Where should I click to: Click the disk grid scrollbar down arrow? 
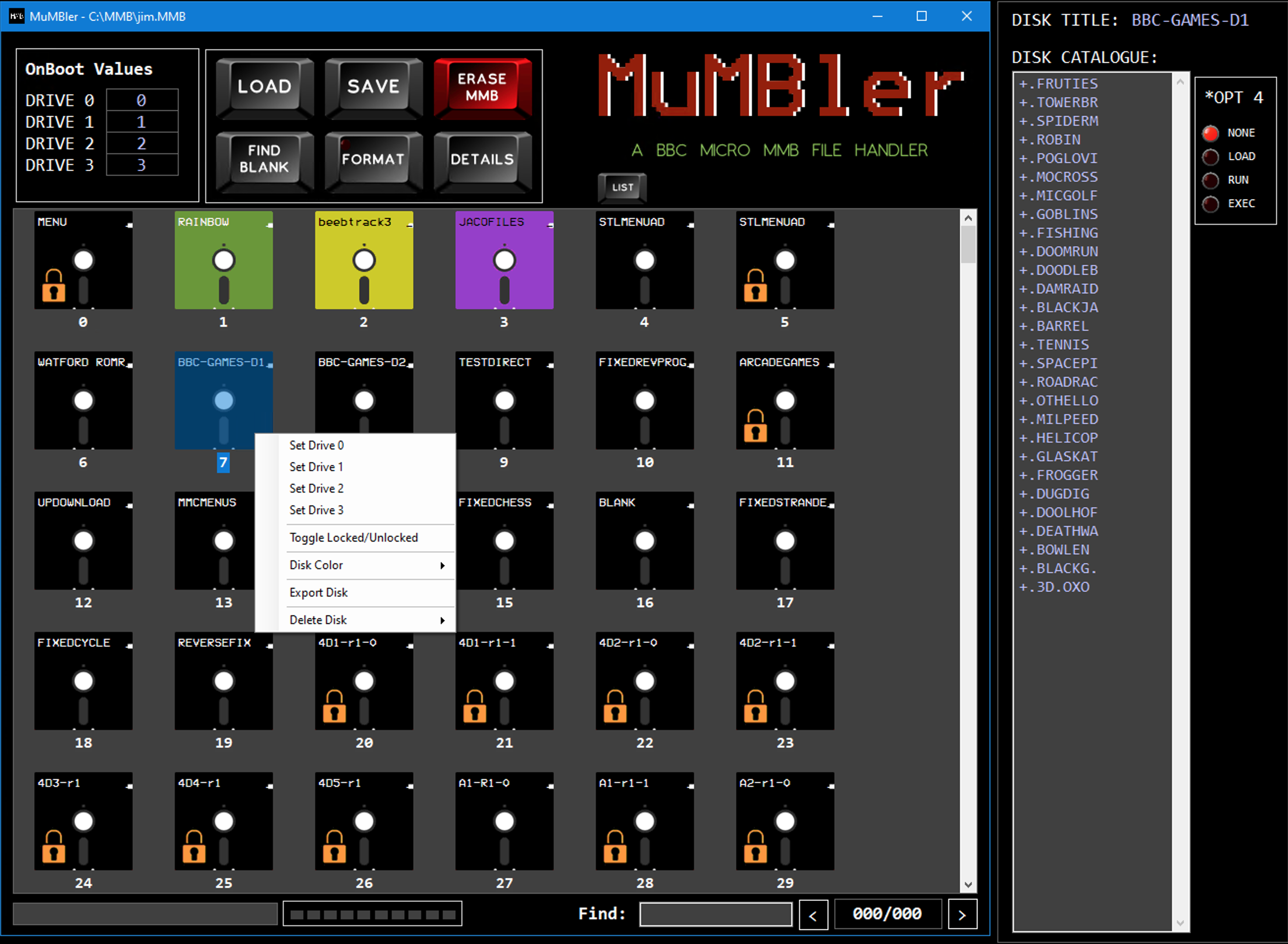coord(968,885)
